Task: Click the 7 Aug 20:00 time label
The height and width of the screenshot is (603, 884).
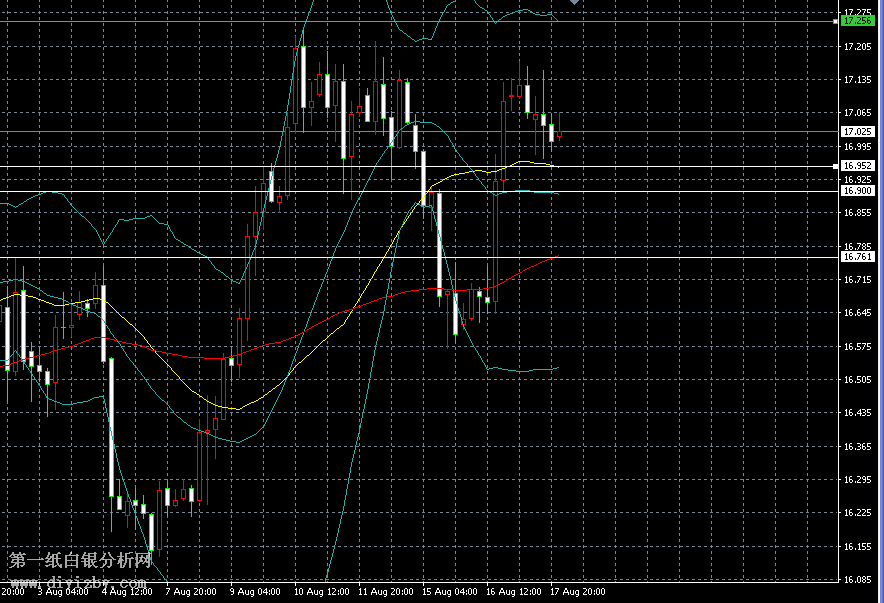Action: pos(191,592)
